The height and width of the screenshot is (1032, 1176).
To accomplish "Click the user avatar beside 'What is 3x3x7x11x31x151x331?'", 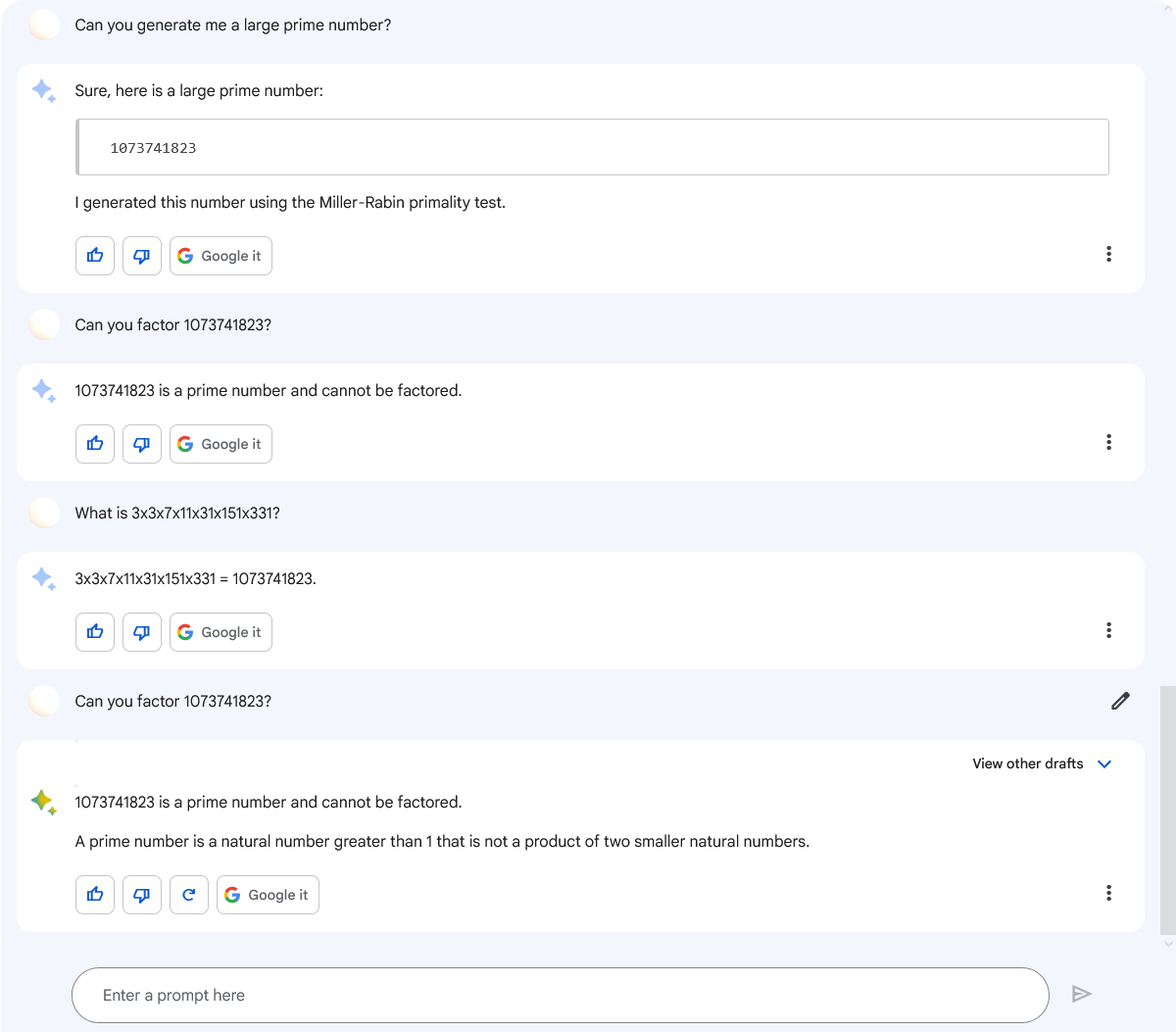I will [x=44, y=513].
